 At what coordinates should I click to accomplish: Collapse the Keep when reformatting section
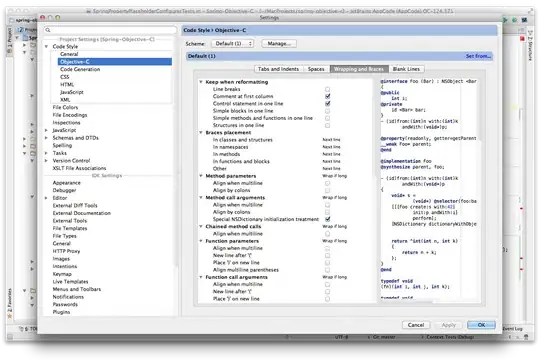pos(201,82)
